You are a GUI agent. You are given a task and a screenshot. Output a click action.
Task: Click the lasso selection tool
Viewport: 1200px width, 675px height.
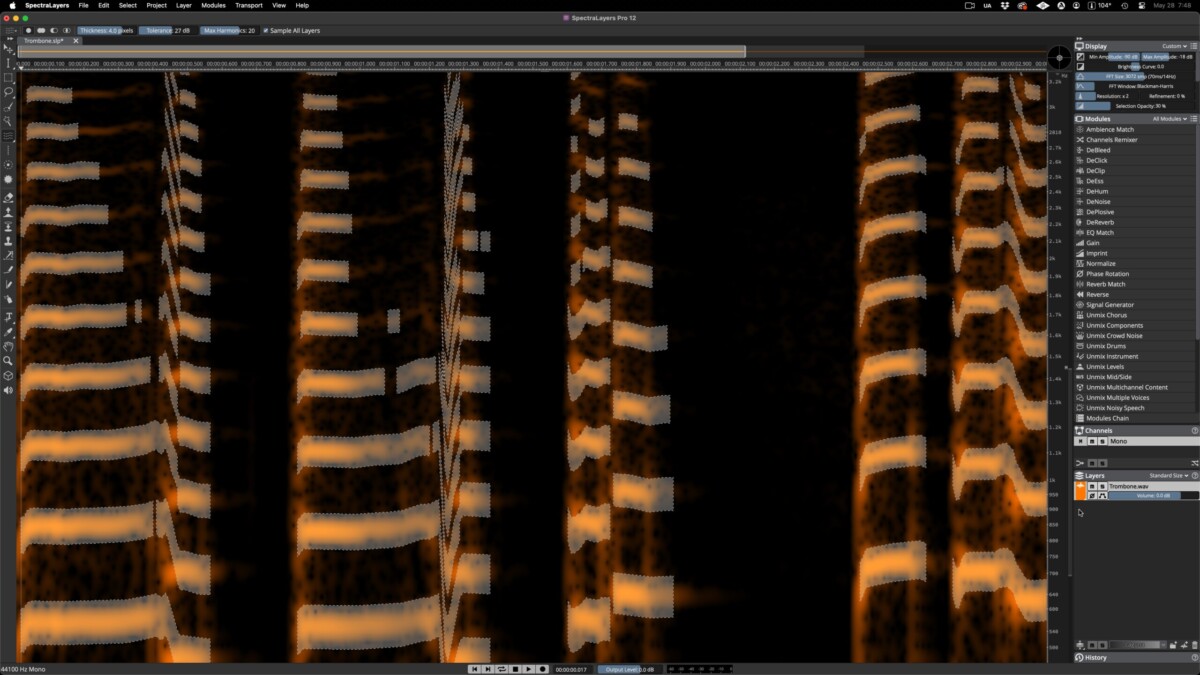(8, 91)
